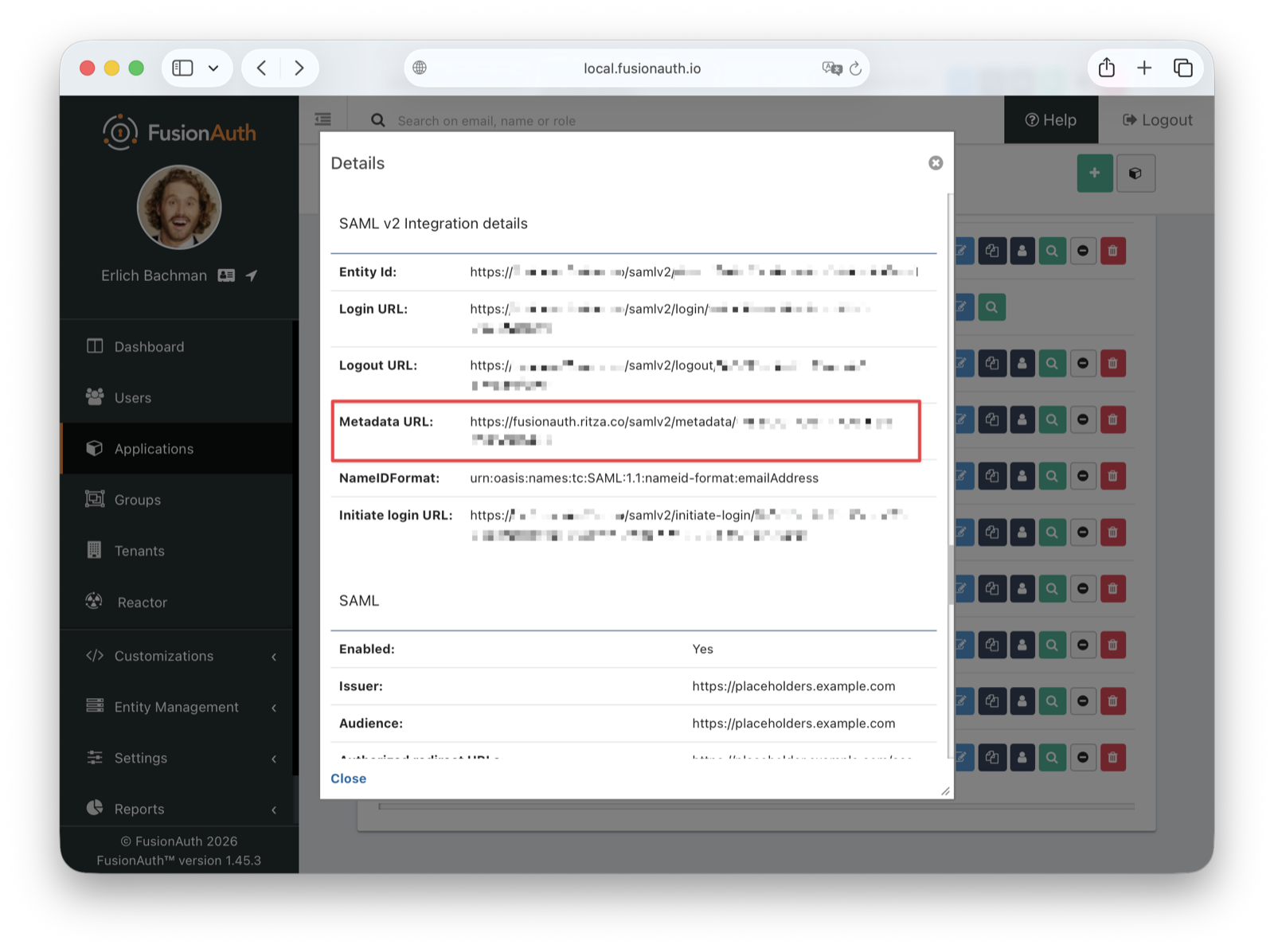Image resolution: width=1274 pixels, height=952 pixels.
Task: Close the Details dialog with X icon
Action: pos(936,162)
